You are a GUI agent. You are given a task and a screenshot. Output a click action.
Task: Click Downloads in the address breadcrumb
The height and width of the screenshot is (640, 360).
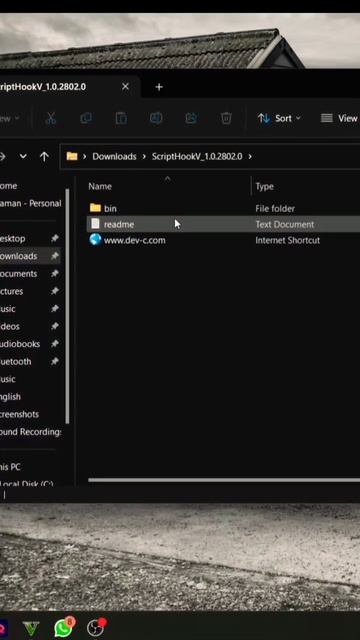click(114, 156)
